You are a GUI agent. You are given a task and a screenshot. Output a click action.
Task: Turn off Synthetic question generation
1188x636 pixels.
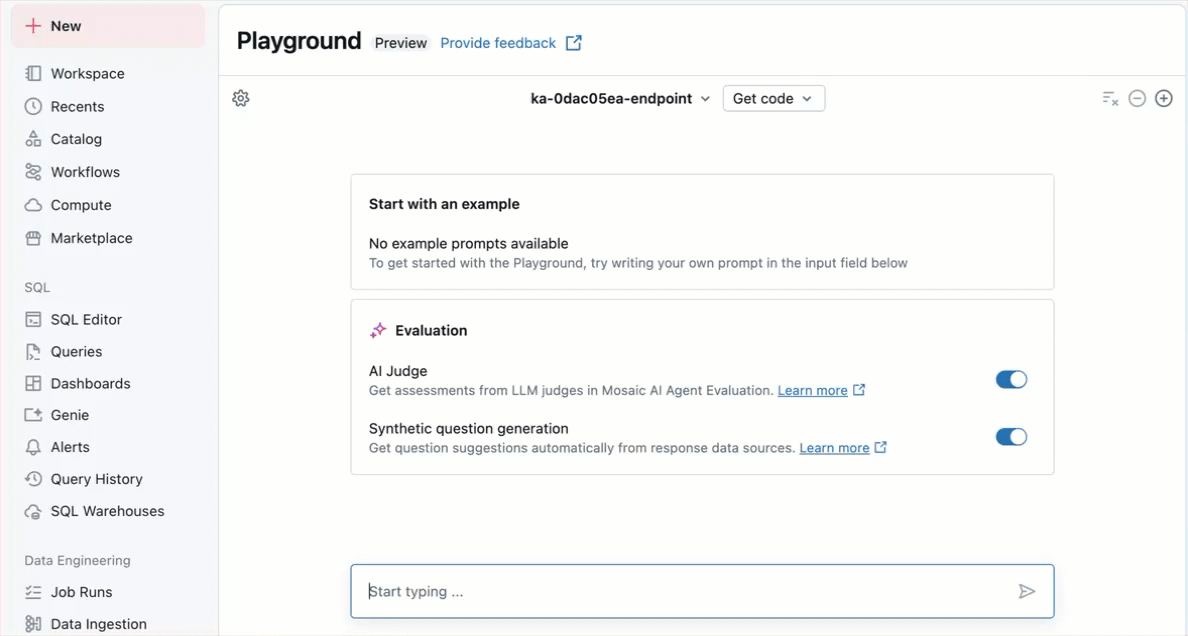click(x=1011, y=437)
